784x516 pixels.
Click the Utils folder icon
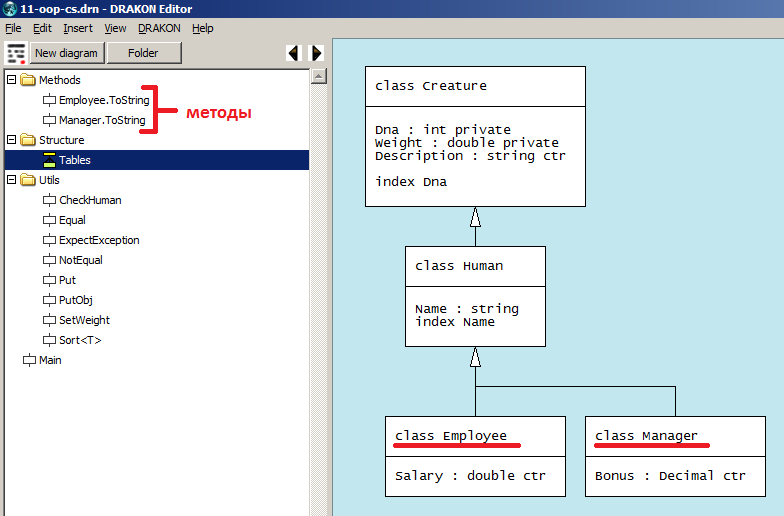(x=28, y=180)
